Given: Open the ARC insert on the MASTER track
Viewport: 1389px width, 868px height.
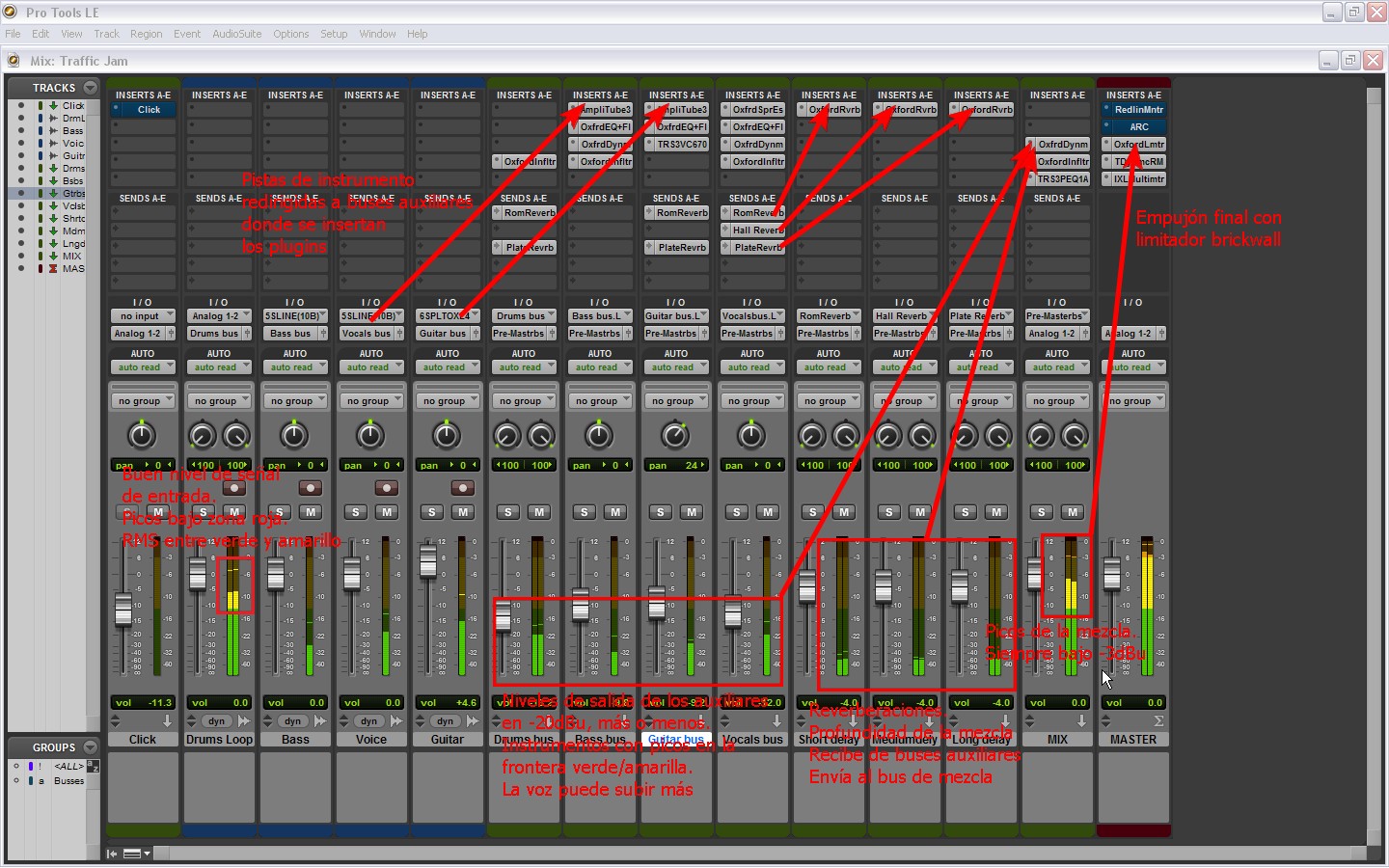Looking at the screenshot, I should [x=1133, y=127].
